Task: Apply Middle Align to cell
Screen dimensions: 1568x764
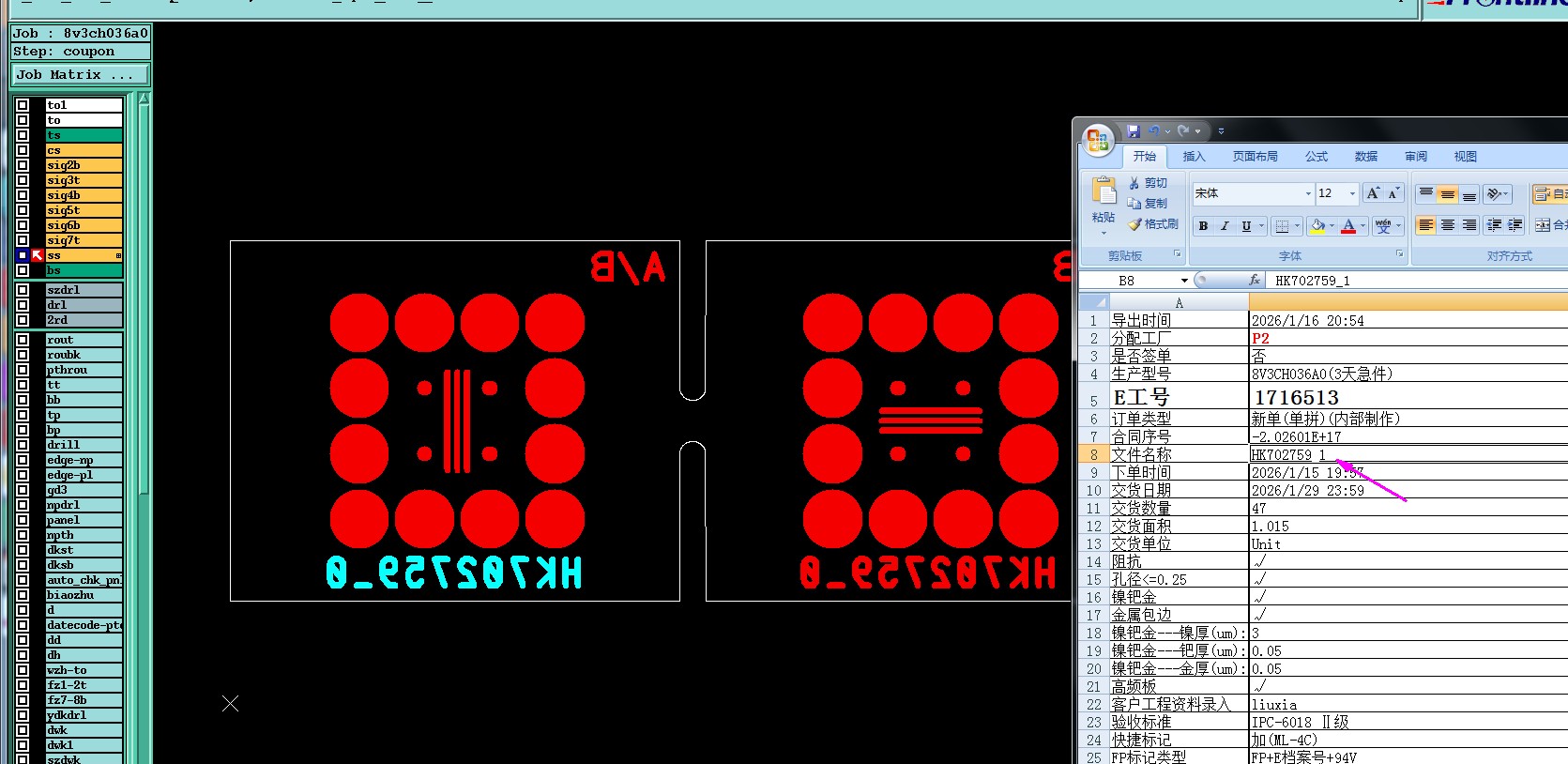Action: coord(1448,193)
